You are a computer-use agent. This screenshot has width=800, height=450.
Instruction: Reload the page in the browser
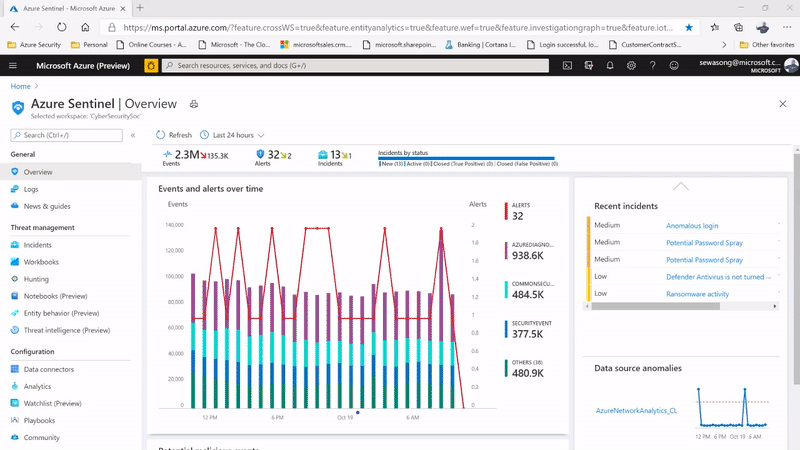tap(62, 28)
